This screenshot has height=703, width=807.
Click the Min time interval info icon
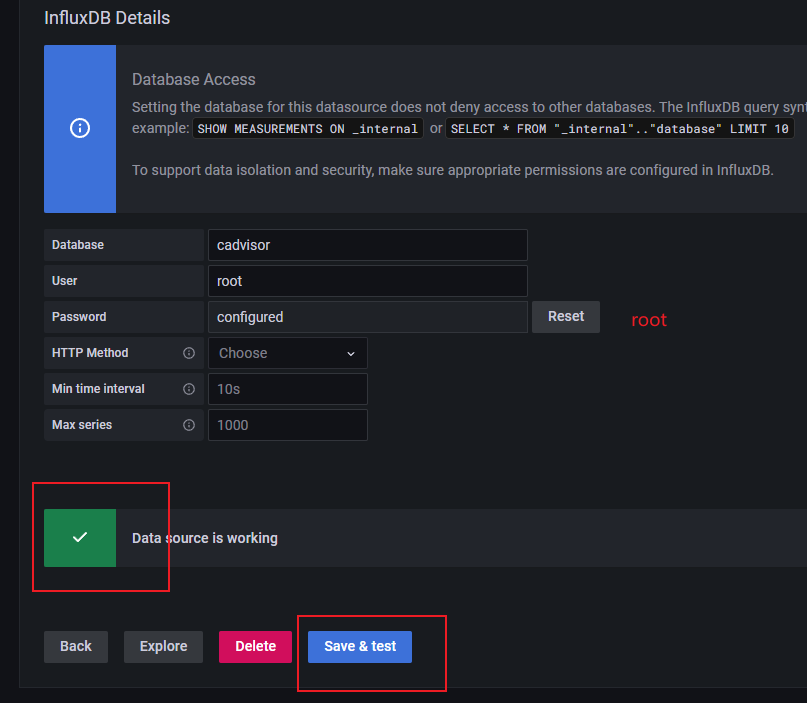(189, 389)
